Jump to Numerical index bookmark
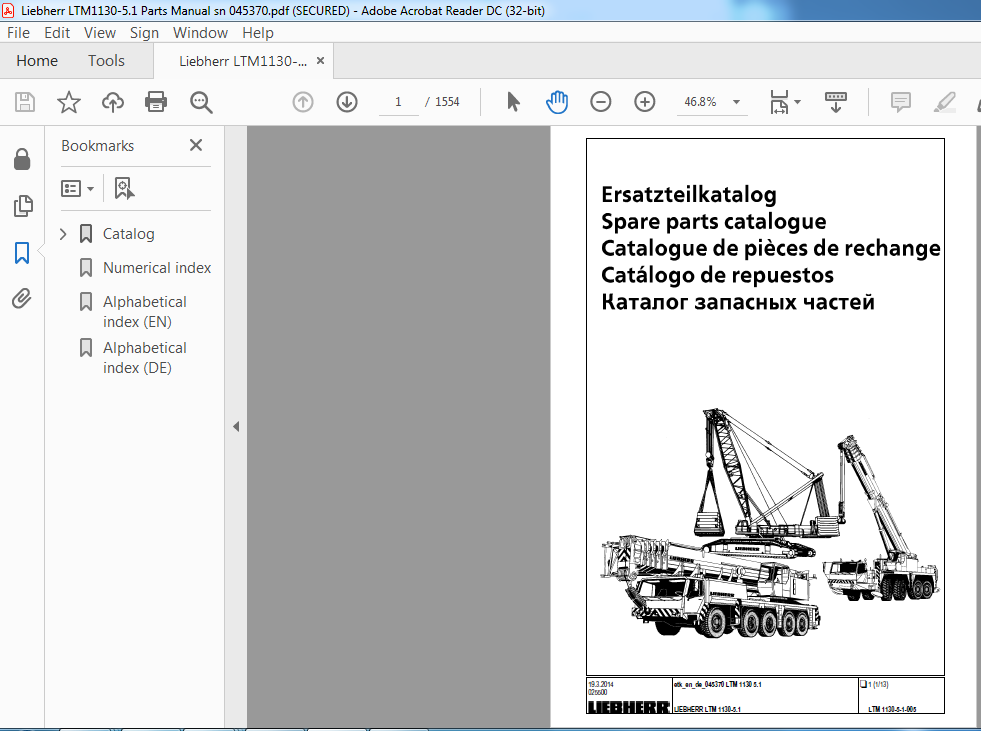The image size is (981, 731). 156,268
